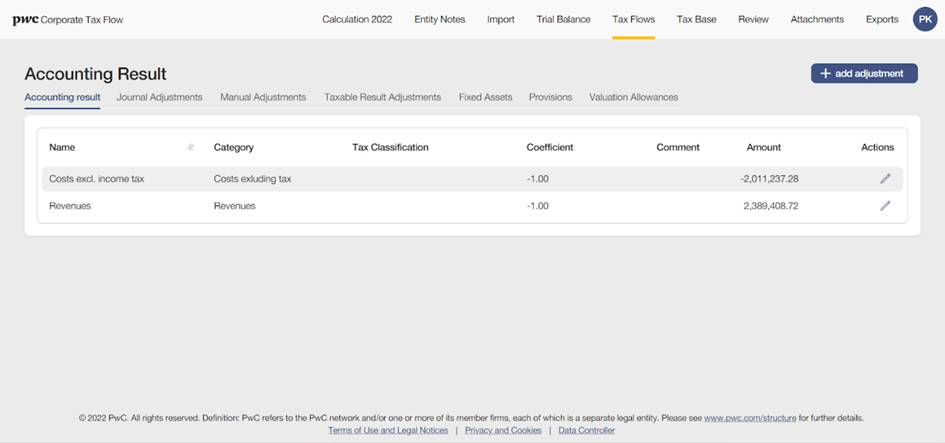Image resolution: width=945 pixels, height=443 pixels.
Task: Follow the Privacy and Cookies link
Action: tap(503, 430)
